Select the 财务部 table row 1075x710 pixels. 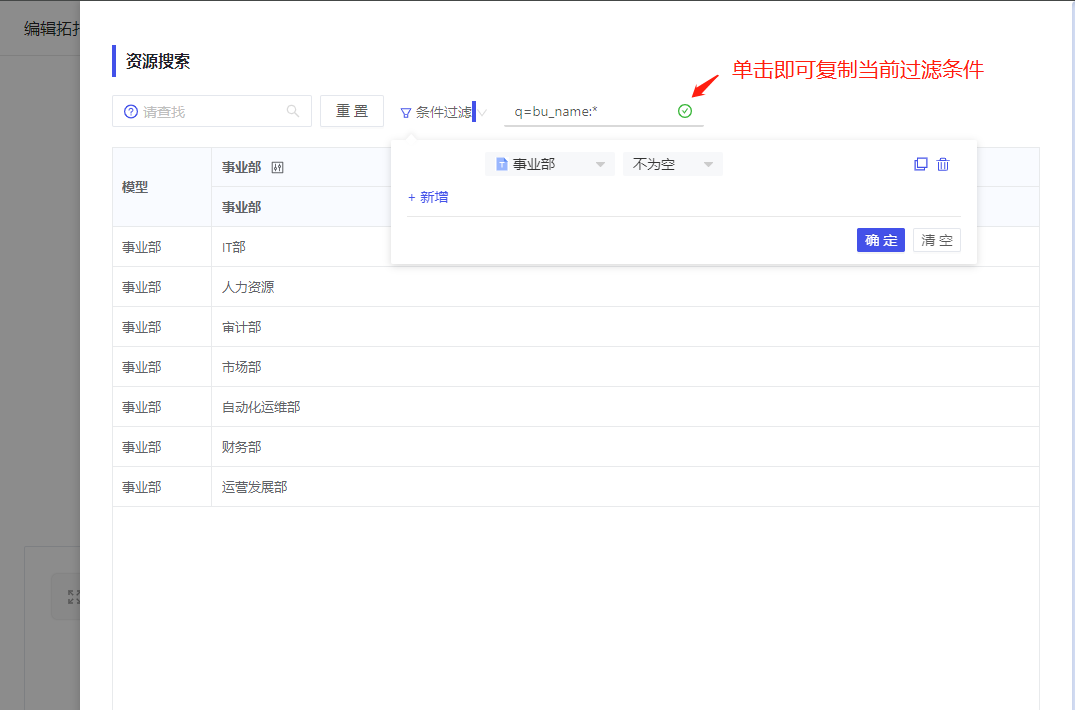pyautogui.click(x=575, y=447)
